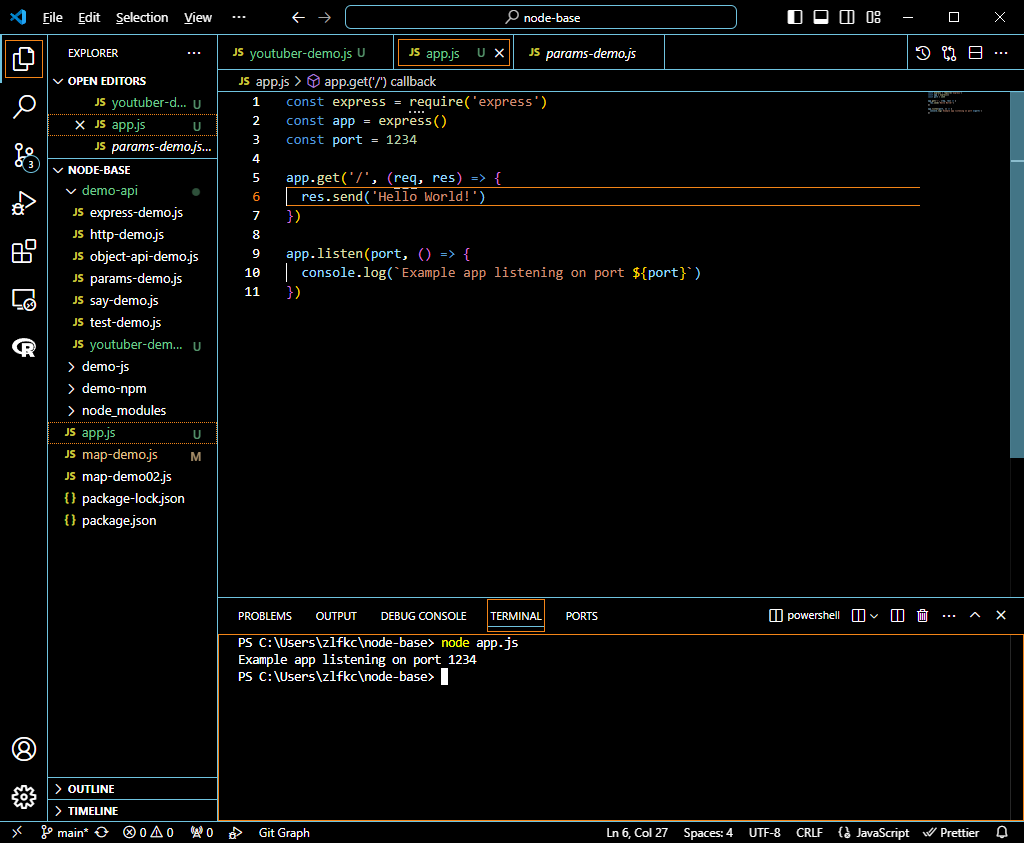
Task: Maximize the terminal panel size
Action: pyautogui.click(x=975, y=615)
